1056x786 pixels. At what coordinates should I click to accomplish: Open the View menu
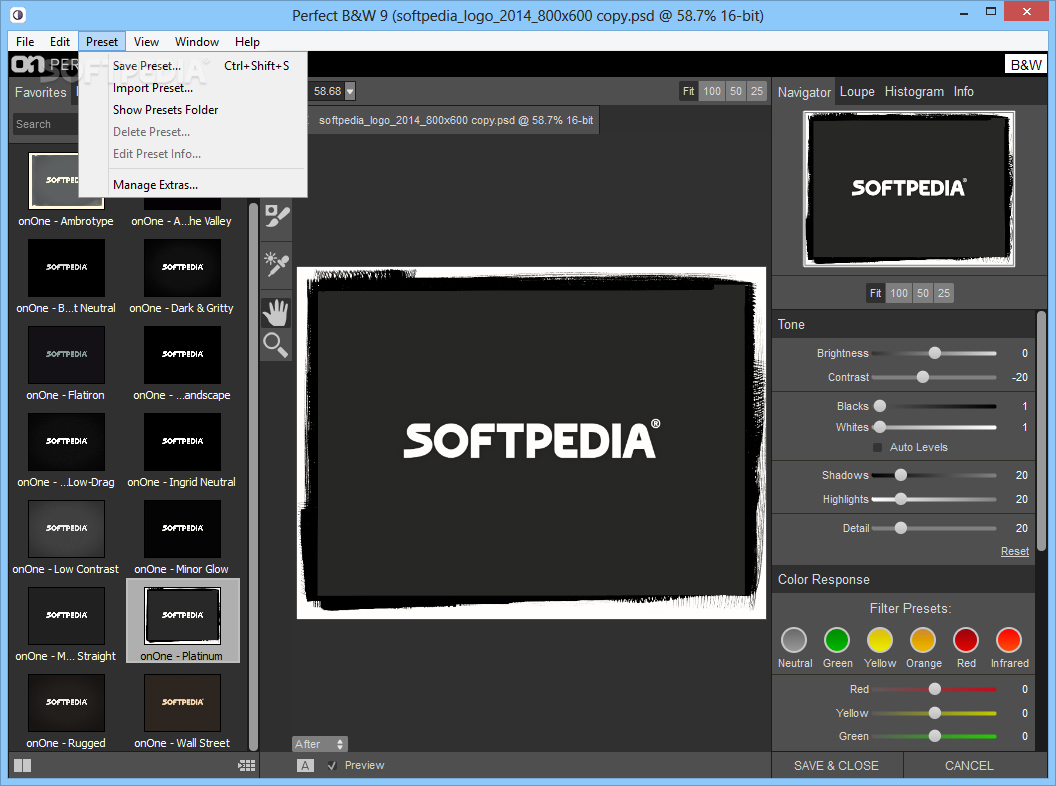pos(146,42)
